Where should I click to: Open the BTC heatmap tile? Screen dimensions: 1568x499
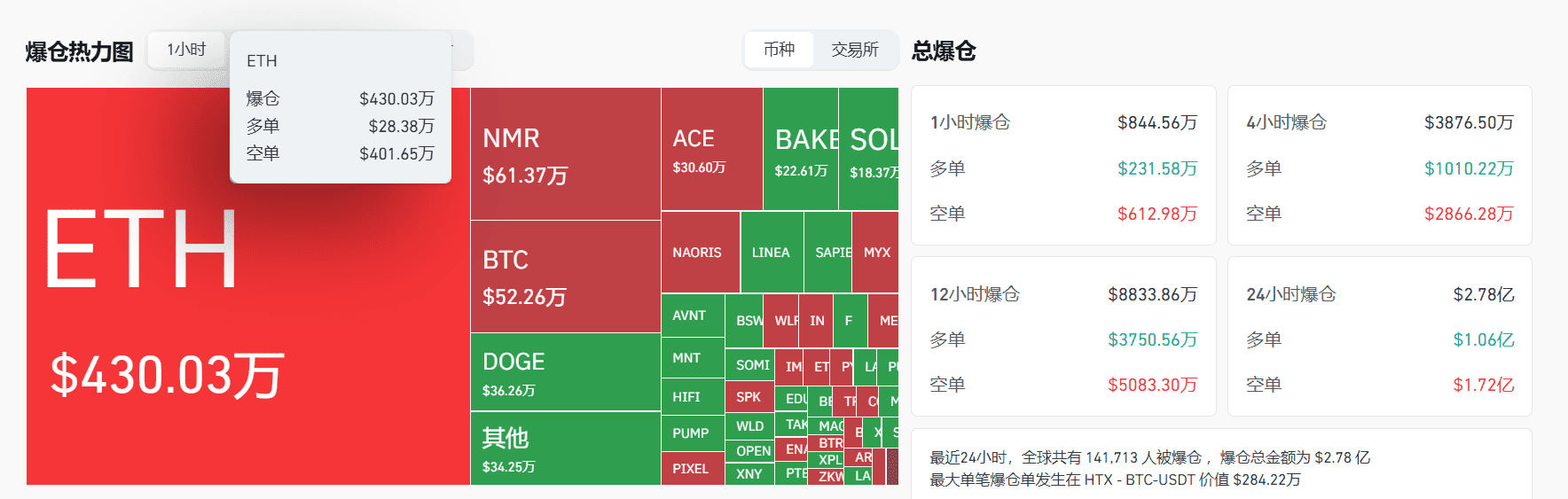tap(566, 277)
